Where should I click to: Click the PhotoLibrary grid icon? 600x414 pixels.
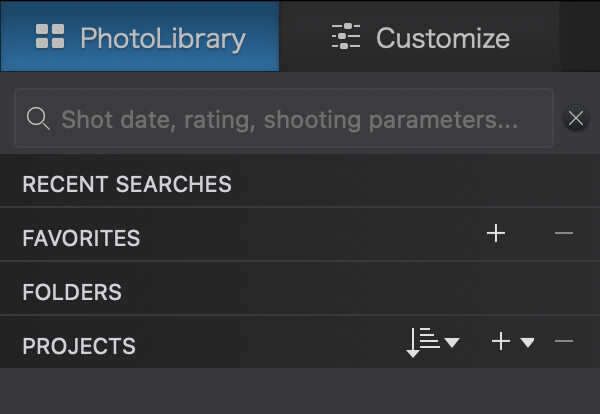[49, 38]
